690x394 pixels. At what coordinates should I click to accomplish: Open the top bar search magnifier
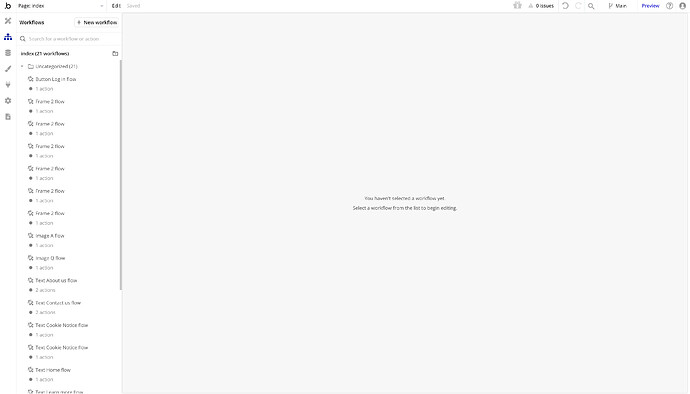591,6
